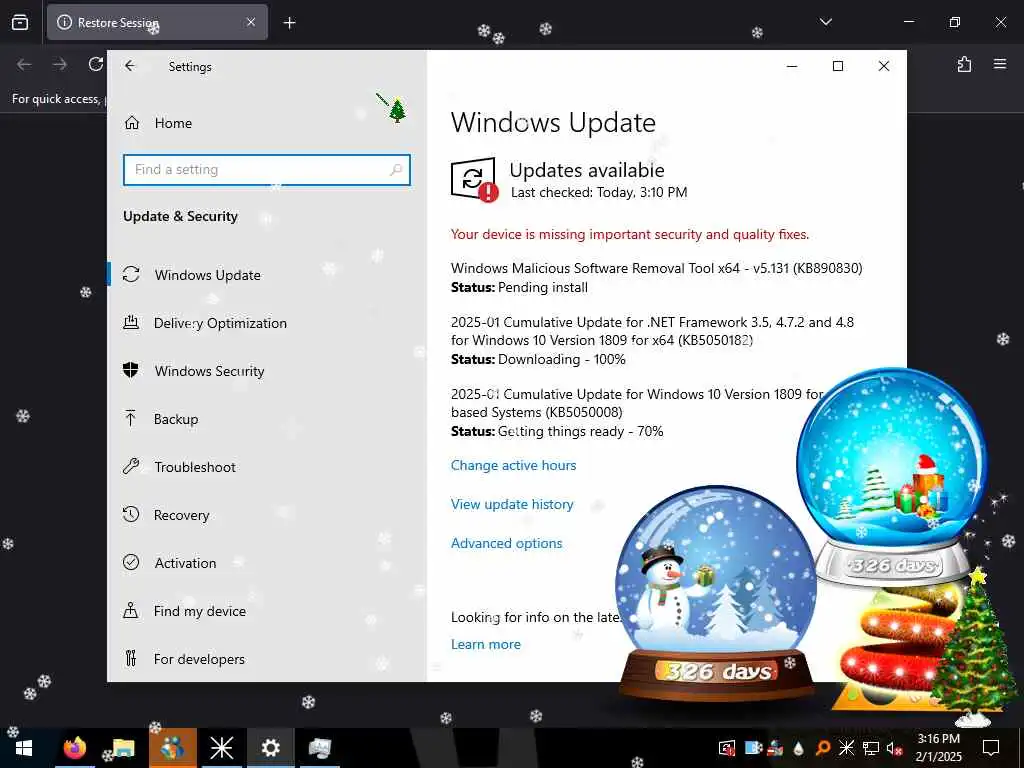The width and height of the screenshot is (1024, 768).
Task: Open View update history link
Action: tap(512, 504)
